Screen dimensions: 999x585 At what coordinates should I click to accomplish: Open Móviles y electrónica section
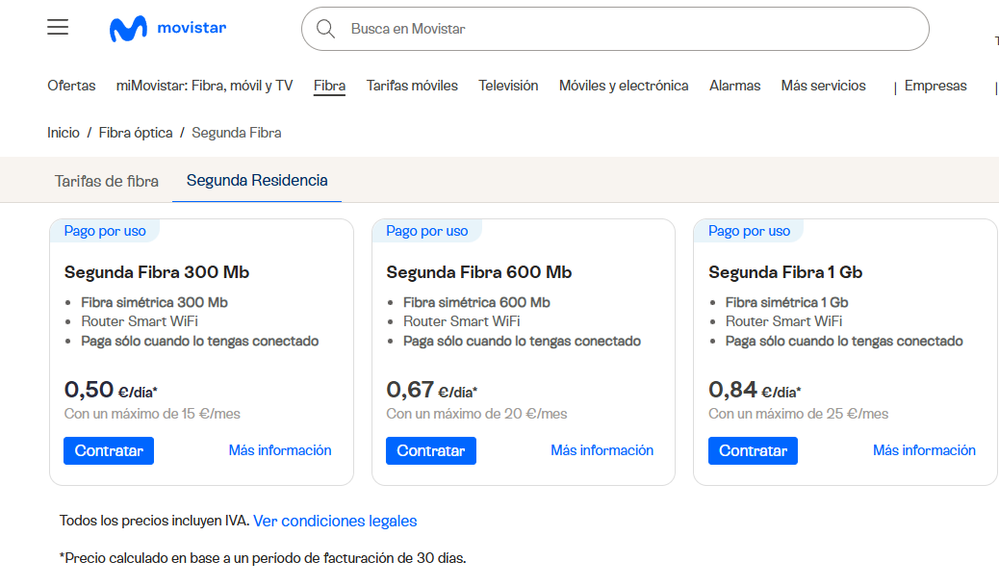623,86
